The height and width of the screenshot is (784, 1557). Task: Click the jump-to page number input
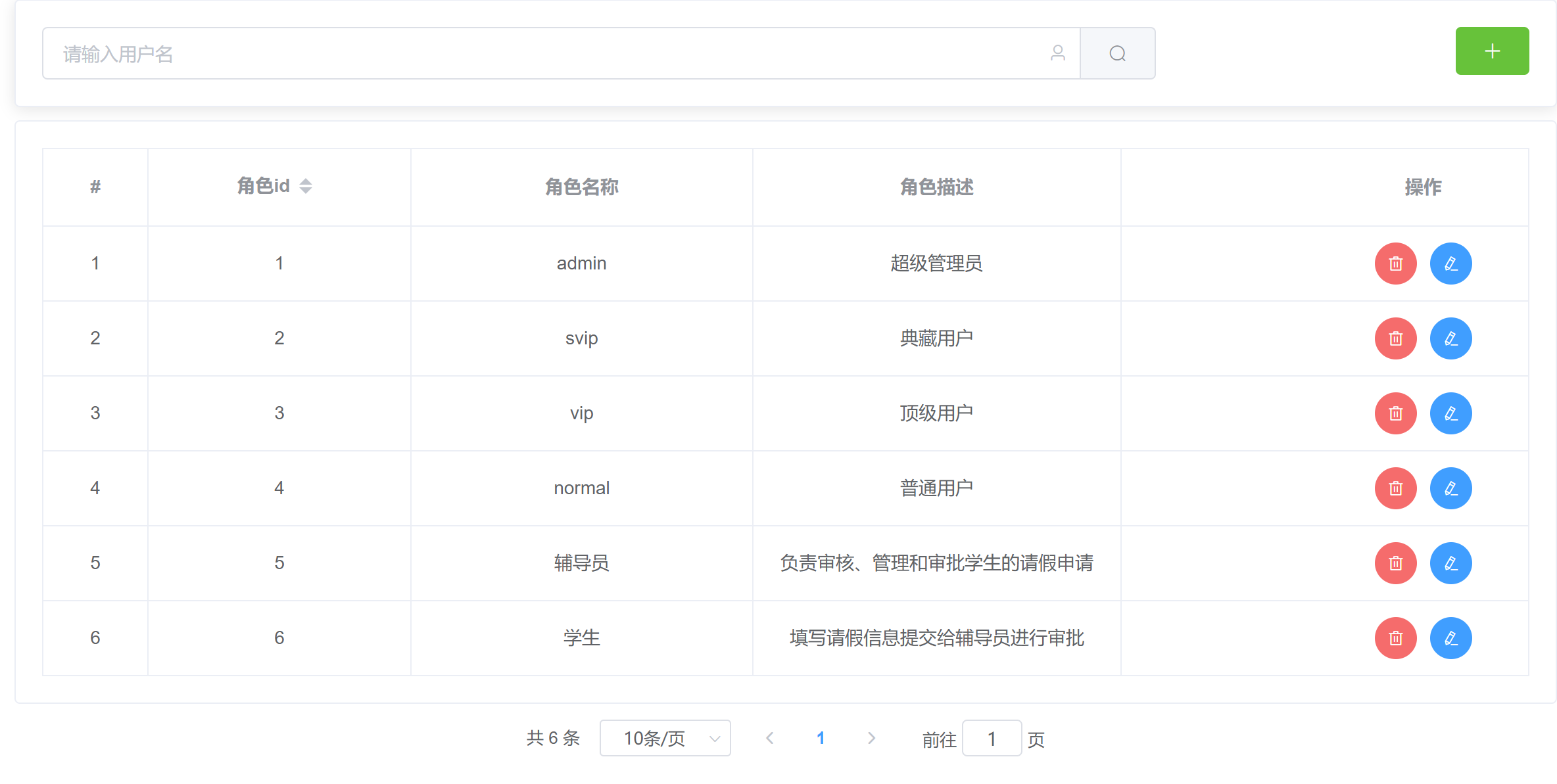992,739
